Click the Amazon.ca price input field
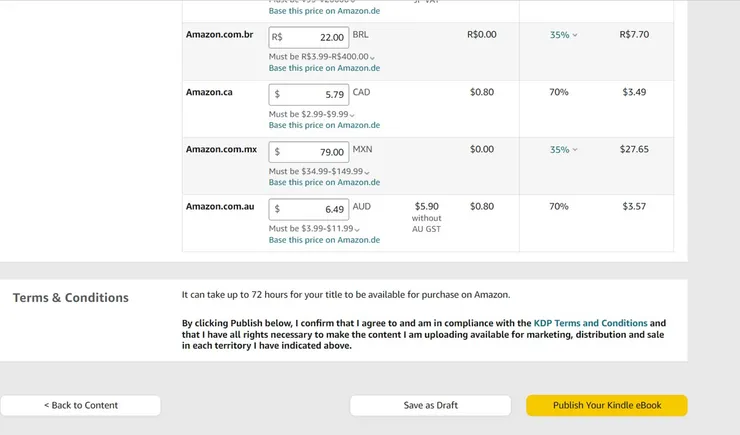Viewport: 740px width, 435px height. (309, 94)
